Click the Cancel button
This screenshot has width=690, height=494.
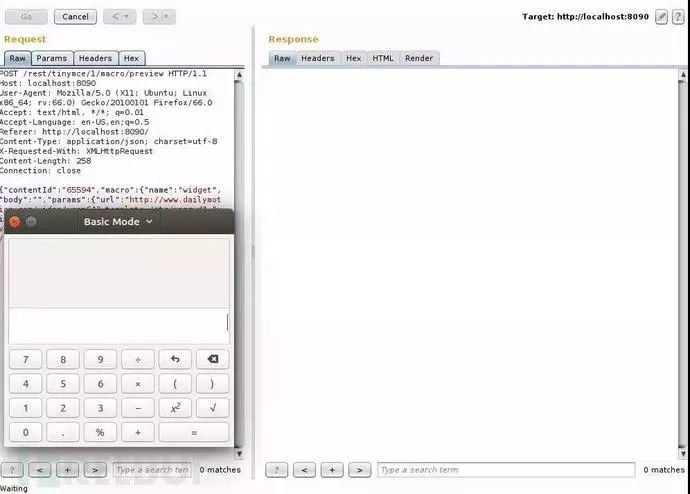click(74, 17)
